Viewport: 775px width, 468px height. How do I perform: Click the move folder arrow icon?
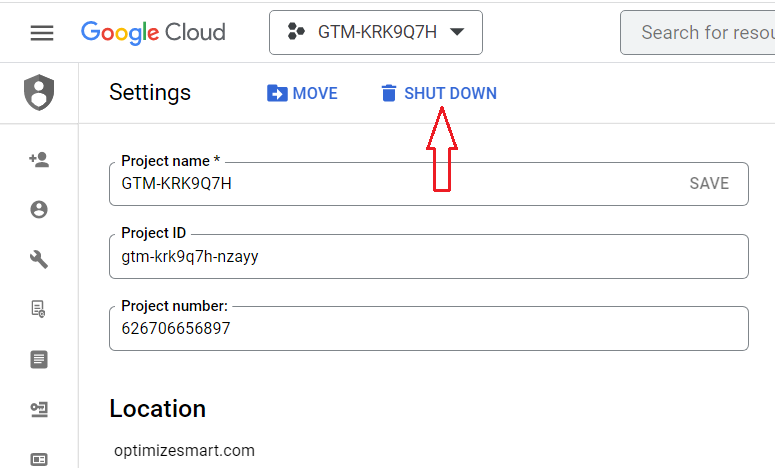pyautogui.click(x=277, y=93)
